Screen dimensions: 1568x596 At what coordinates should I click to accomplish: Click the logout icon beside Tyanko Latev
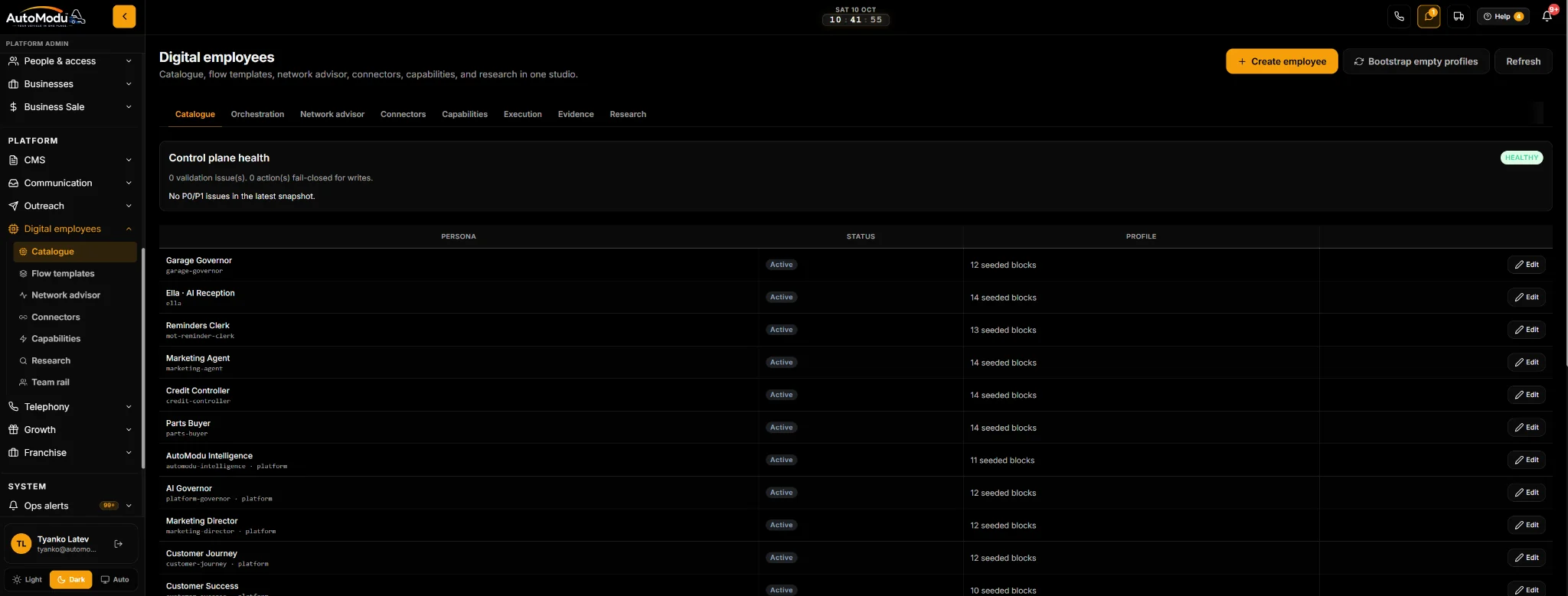[119, 544]
